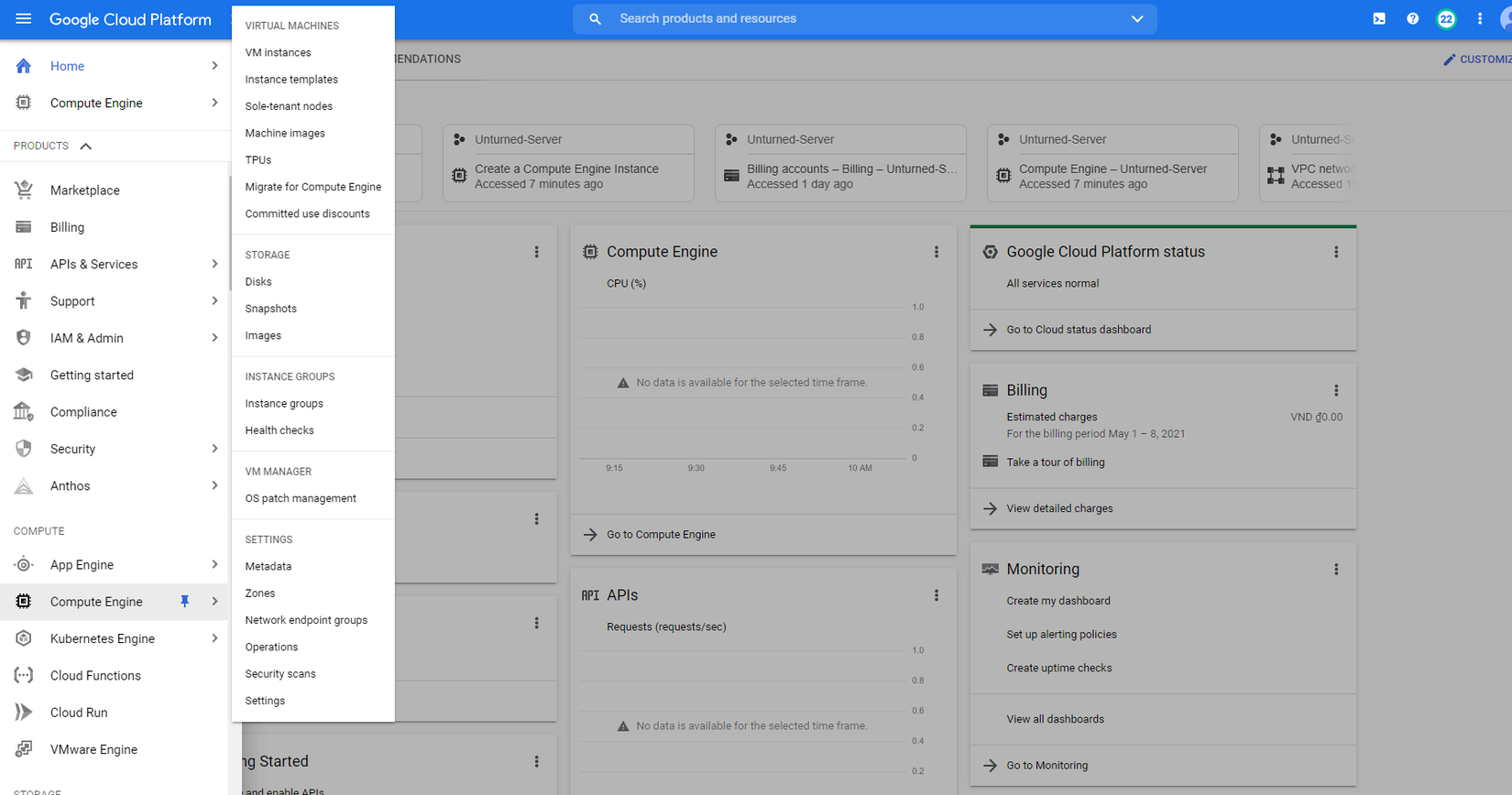Expand the APIs & Services submenu arrow
The height and width of the screenshot is (795, 1512).
(x=214, y=264)
